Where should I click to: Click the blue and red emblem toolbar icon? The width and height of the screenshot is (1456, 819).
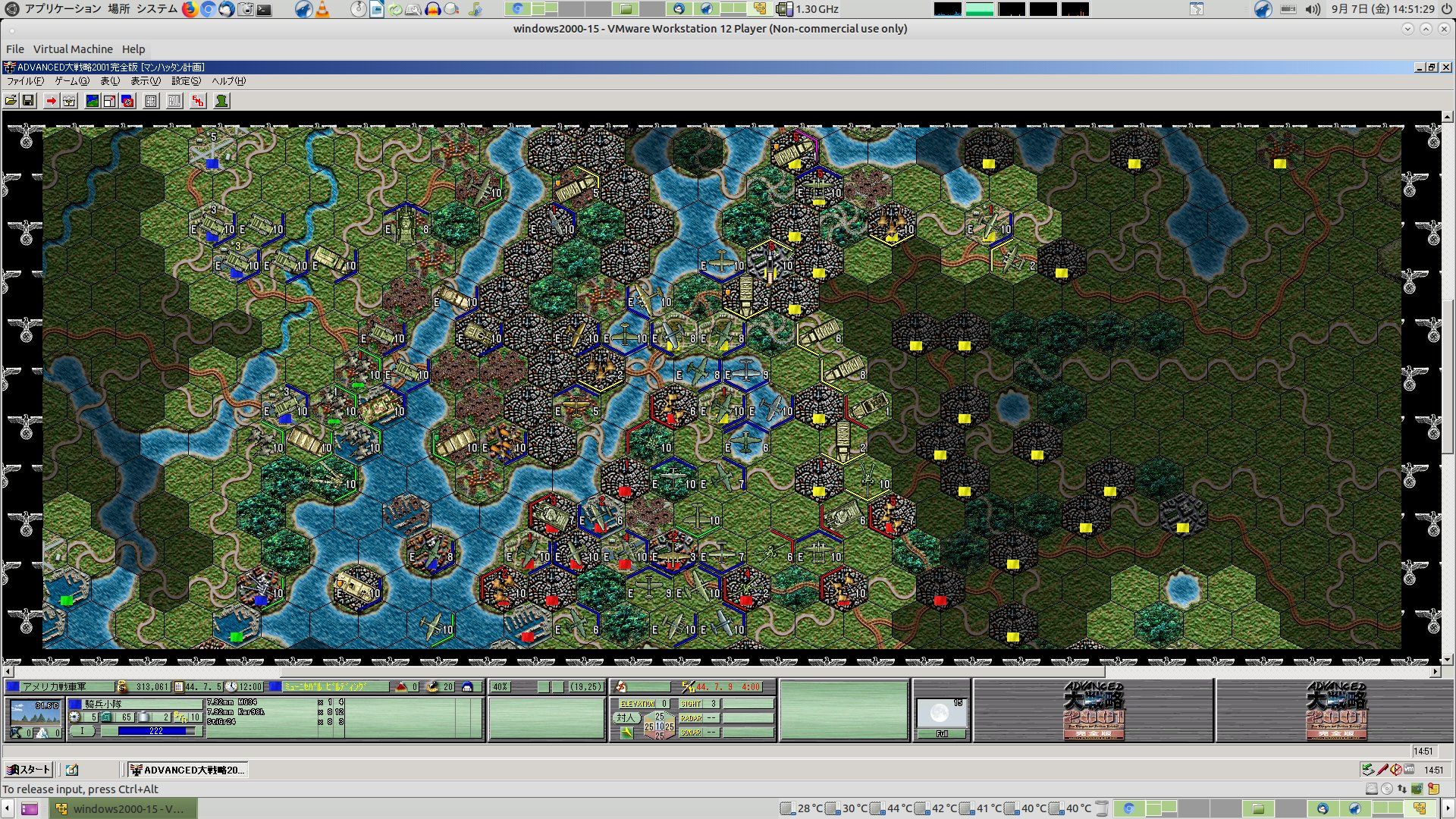127,101
